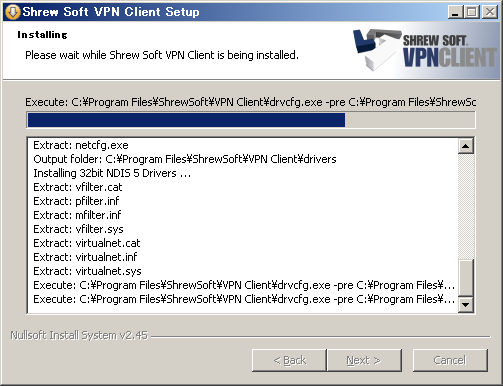Click the scrollbar track above the thumb

[x=466, y=207]
